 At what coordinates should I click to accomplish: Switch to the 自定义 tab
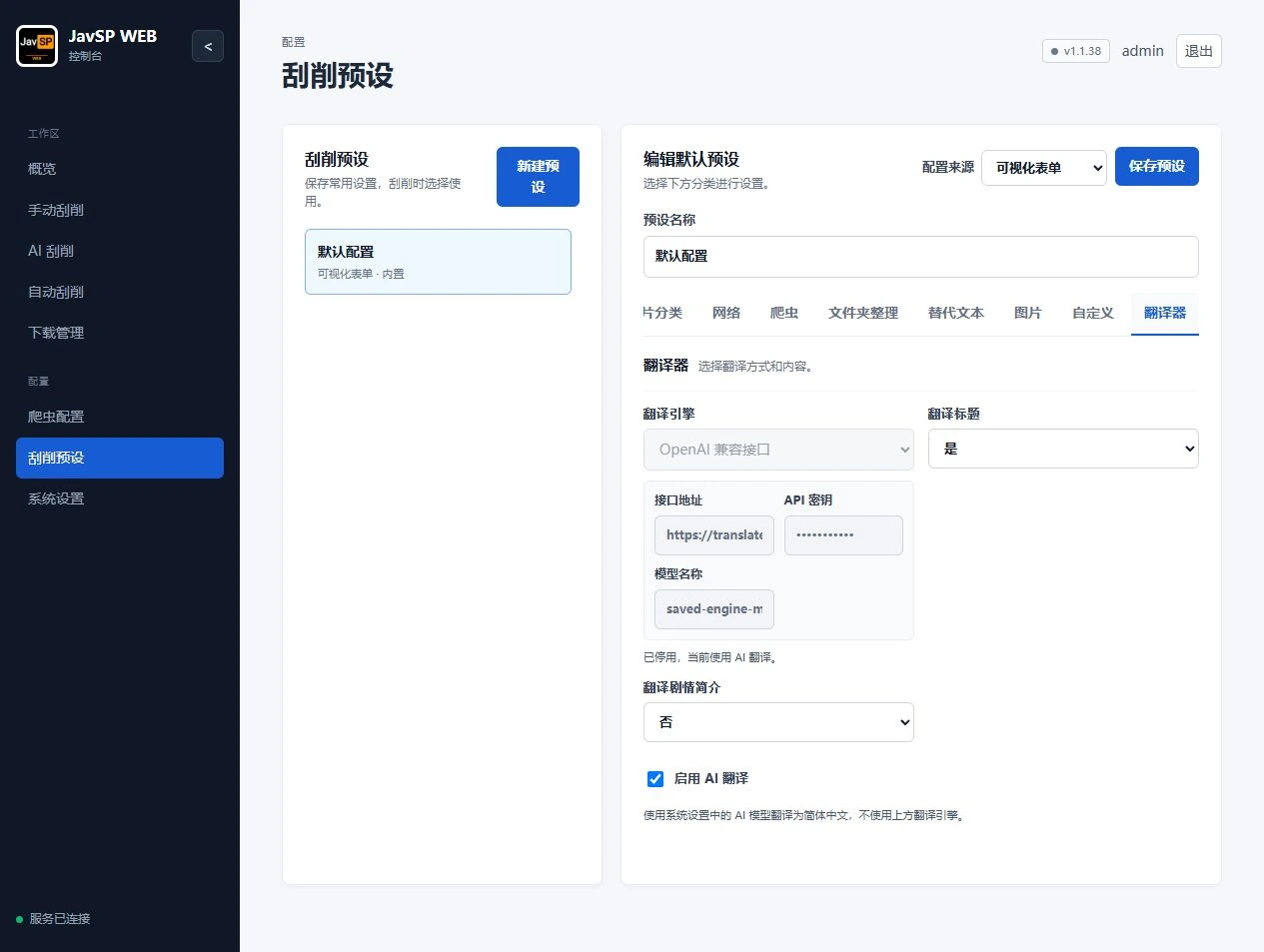pyautogui.click(x=1093, y=313)
